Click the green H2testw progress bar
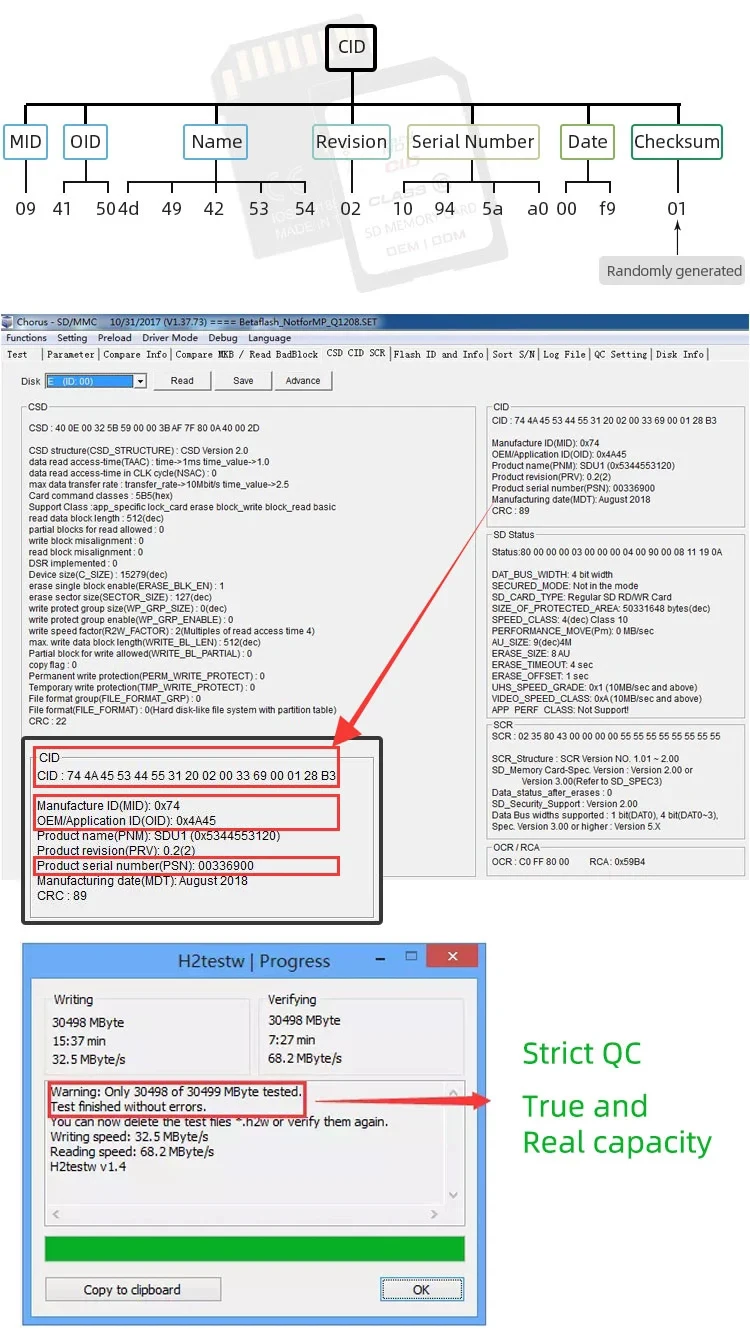Image resolution: width=750 pixels, height=1340 pixels. coord(255,1249)
